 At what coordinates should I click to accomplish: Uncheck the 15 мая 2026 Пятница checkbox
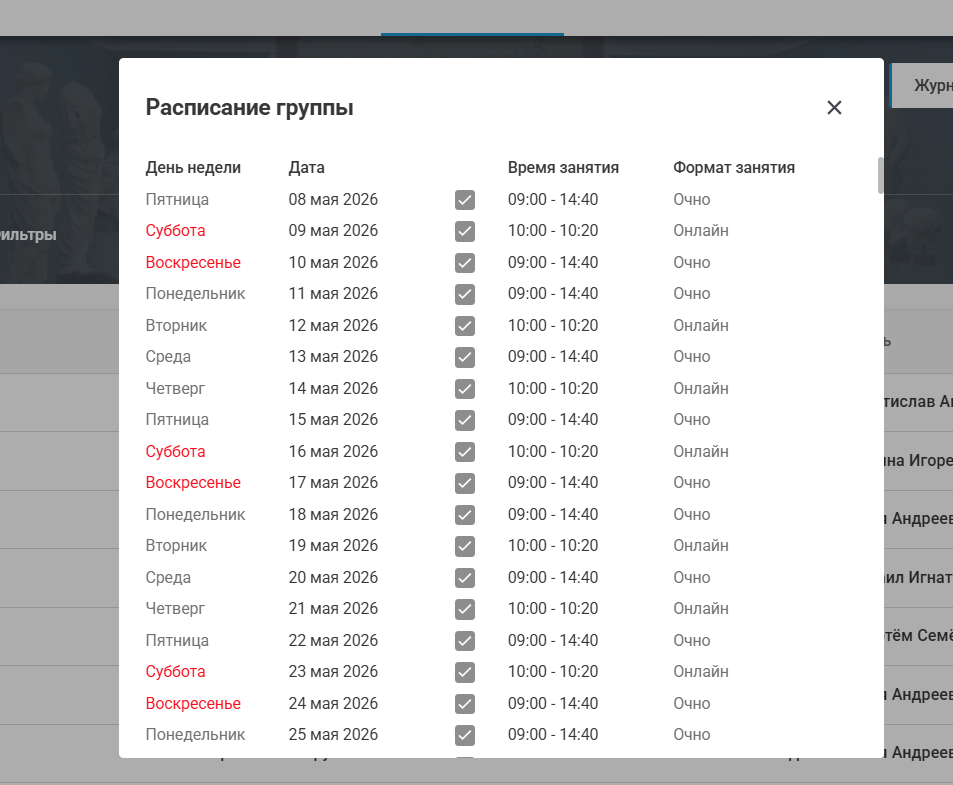pyautogui.click(x=465, y=420)
